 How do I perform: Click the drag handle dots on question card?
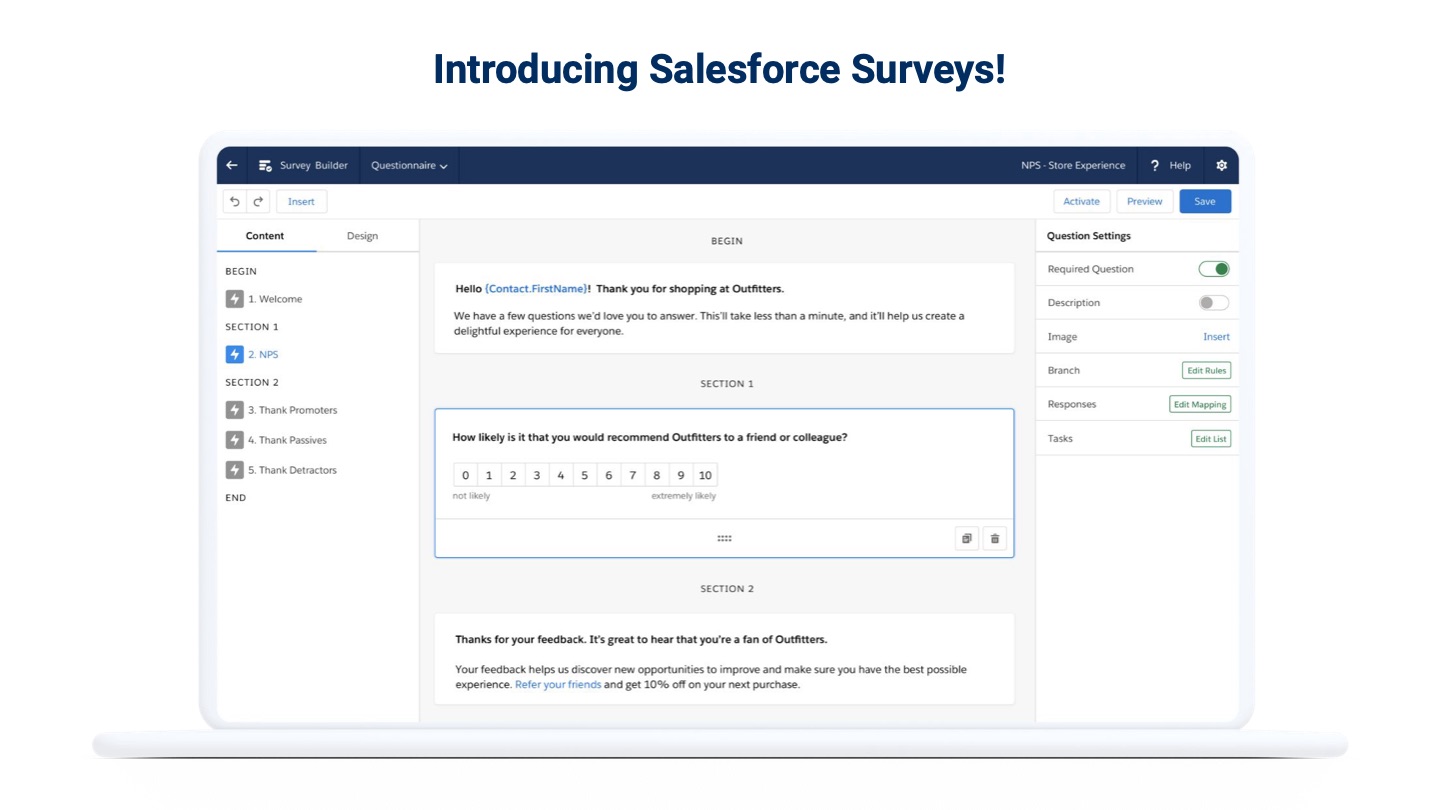click(724, 538)
